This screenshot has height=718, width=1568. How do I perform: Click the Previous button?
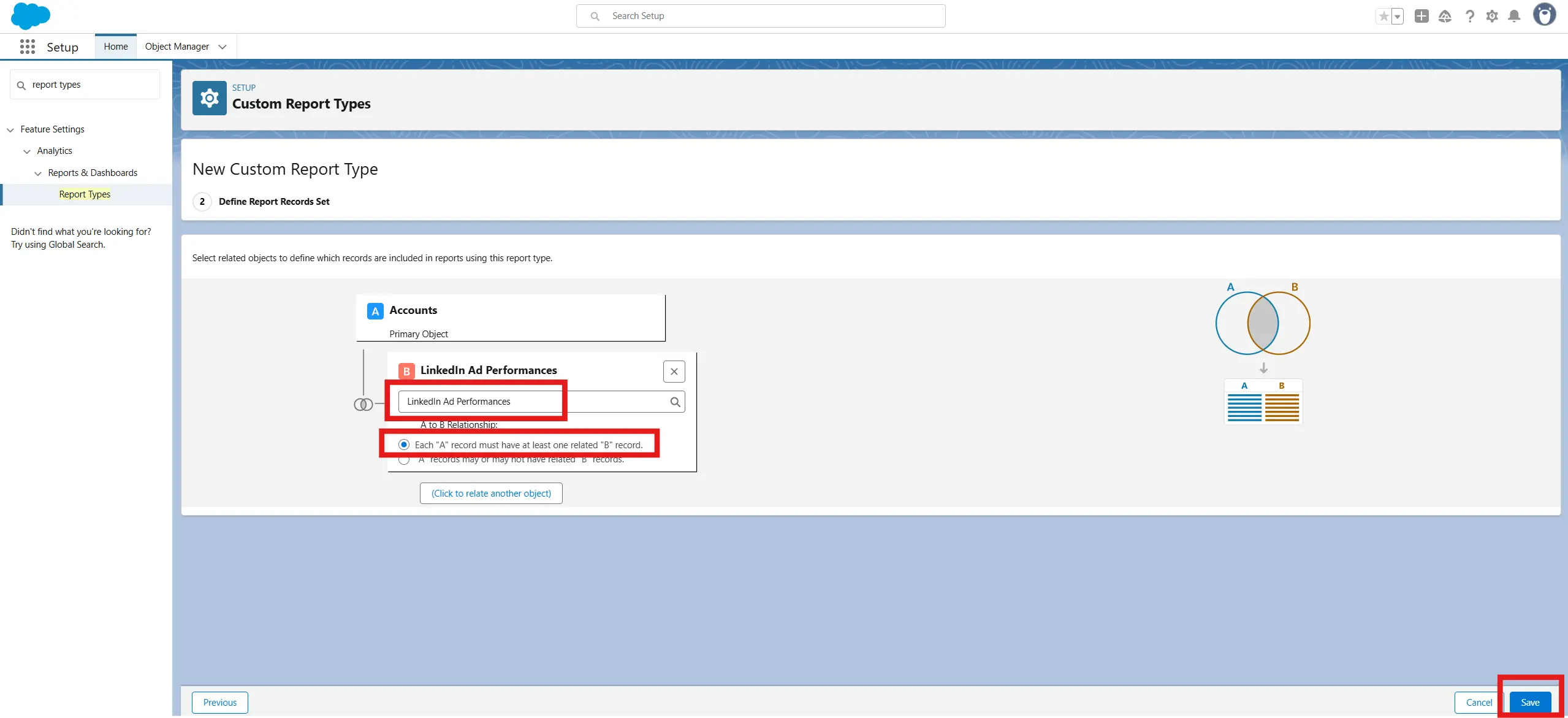[219, 703]
